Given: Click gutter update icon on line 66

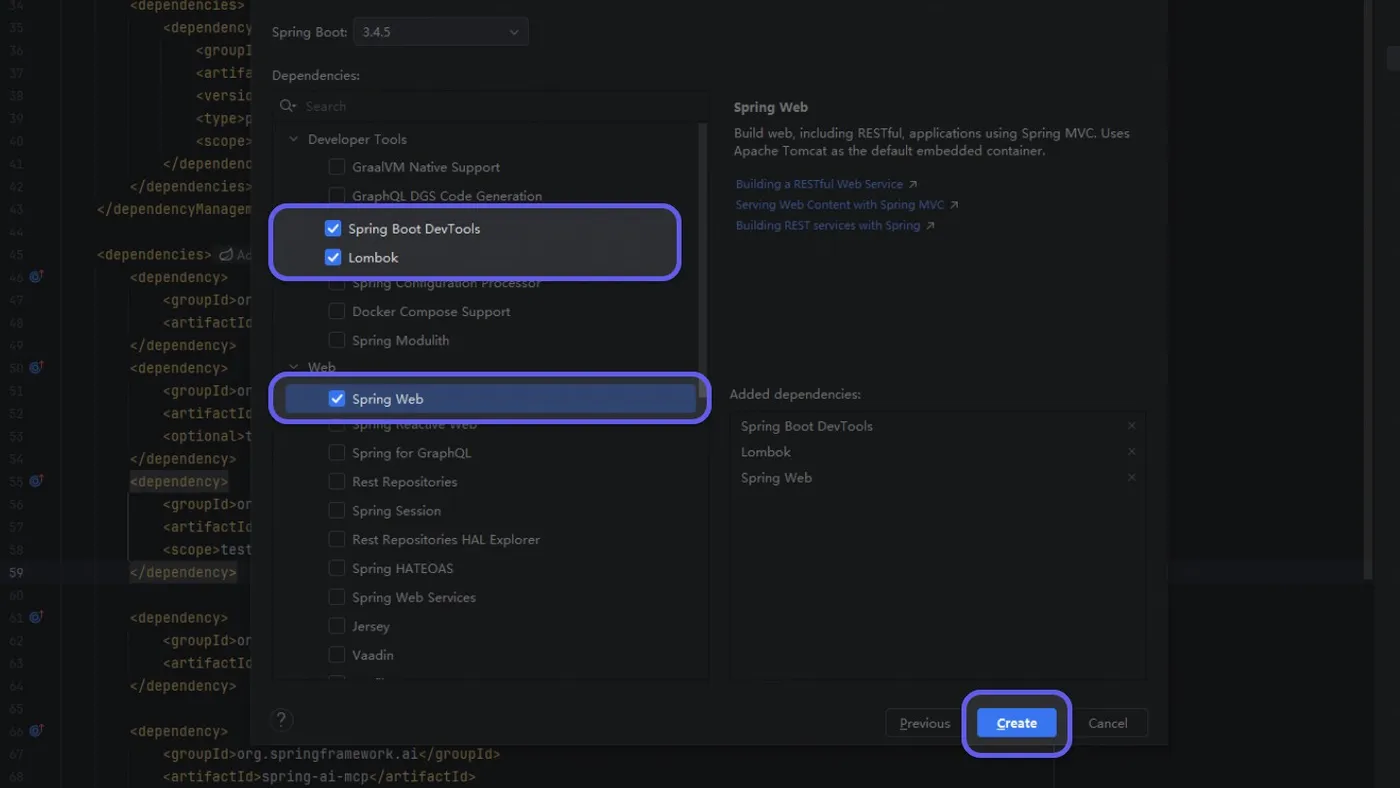Looking at the screenshot, I should click(x=36, y=732).
